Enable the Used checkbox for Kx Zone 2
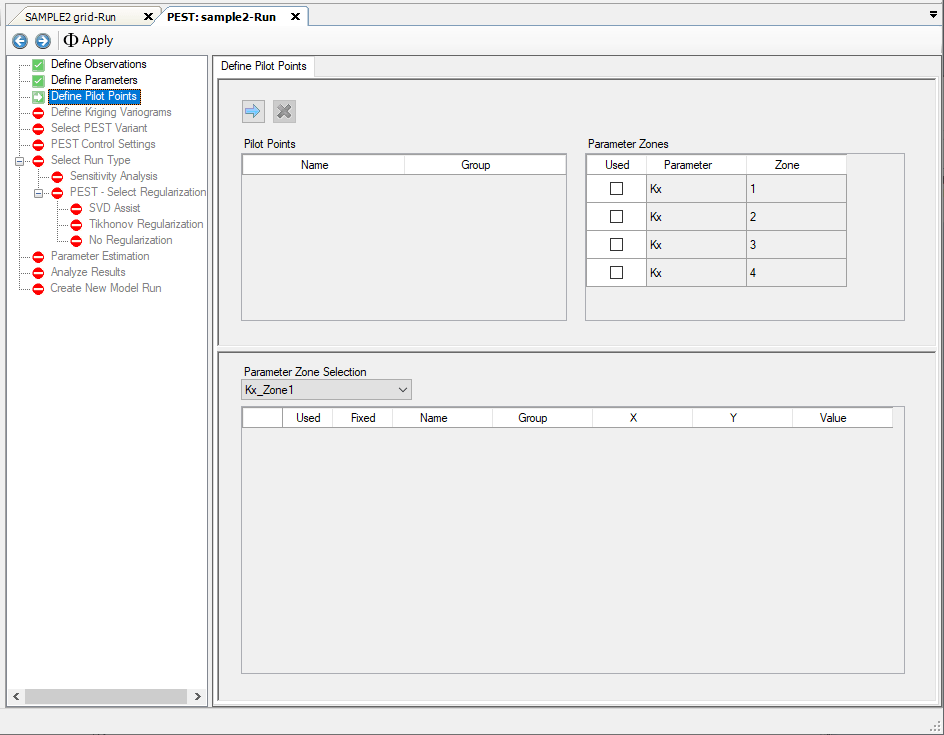Viewport: 944px width, 735px height. 616,216
